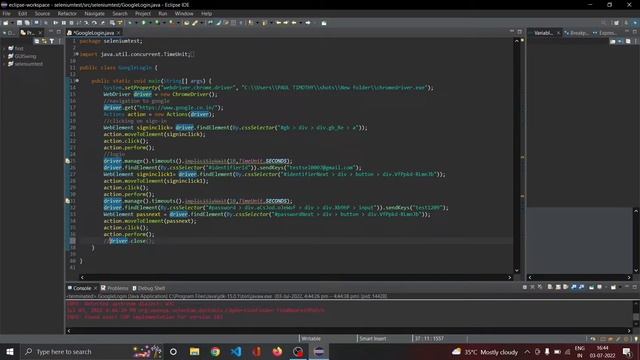
Task: Open Chrome from the Windows taskbar
Action: [215, 351]
